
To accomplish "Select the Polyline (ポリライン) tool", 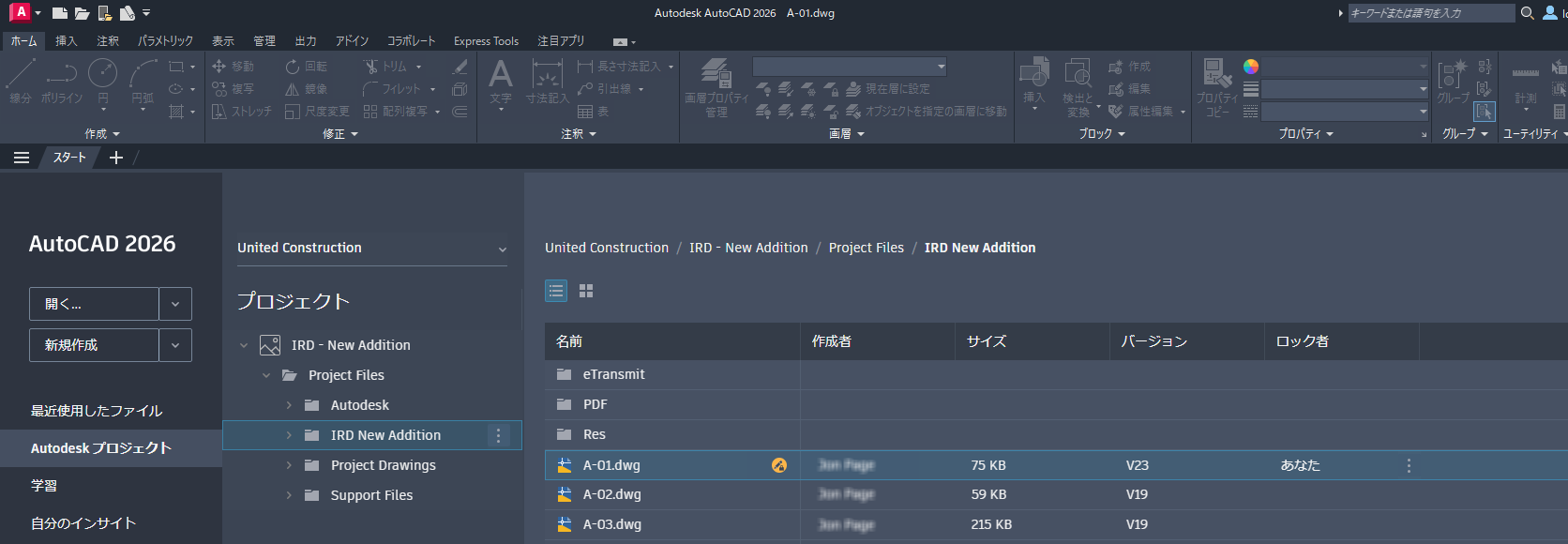I will click(62, 81).
